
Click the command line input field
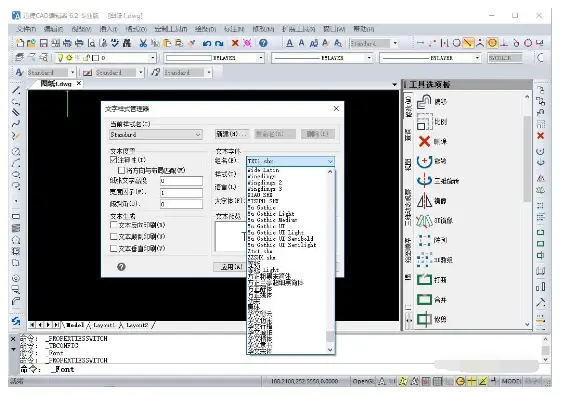click(x=282, y=370)
